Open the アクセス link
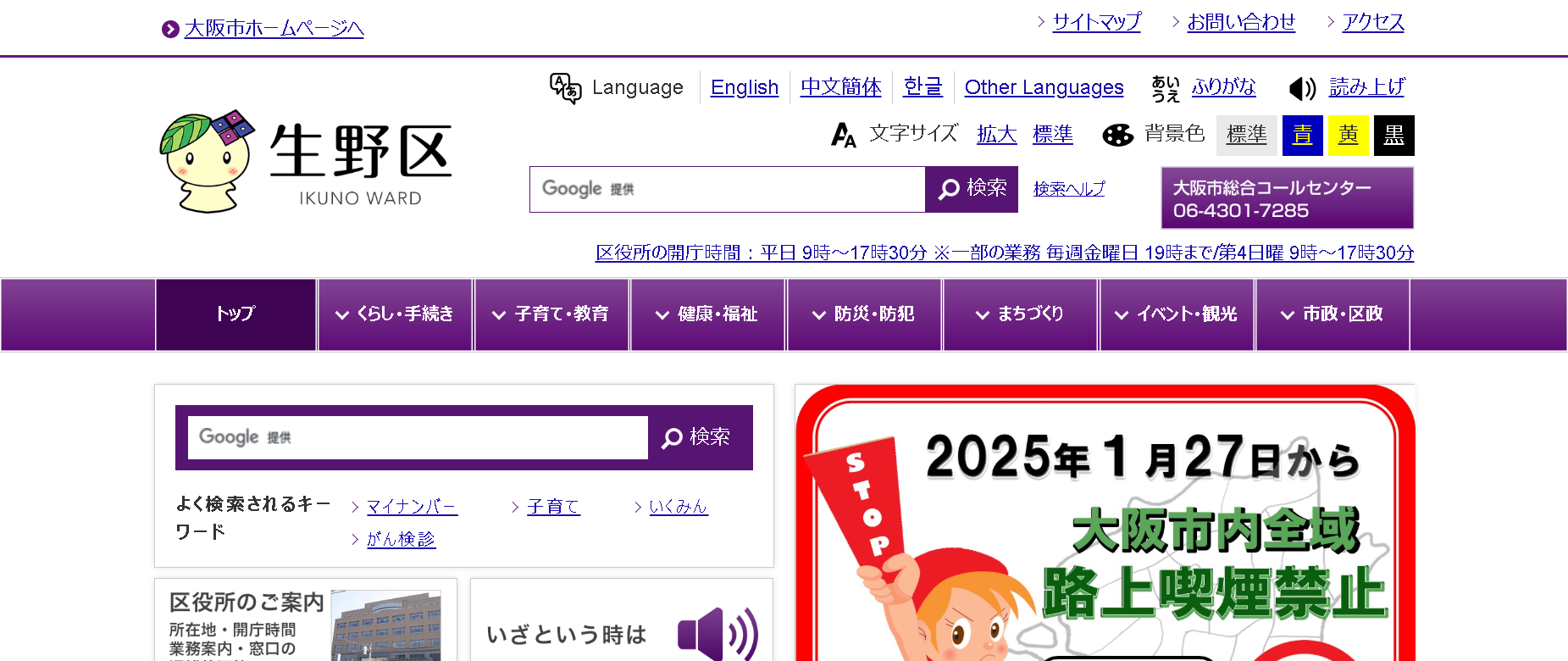The height and width of the screenshot is (661, 1568). click(x=1373, y=22)
